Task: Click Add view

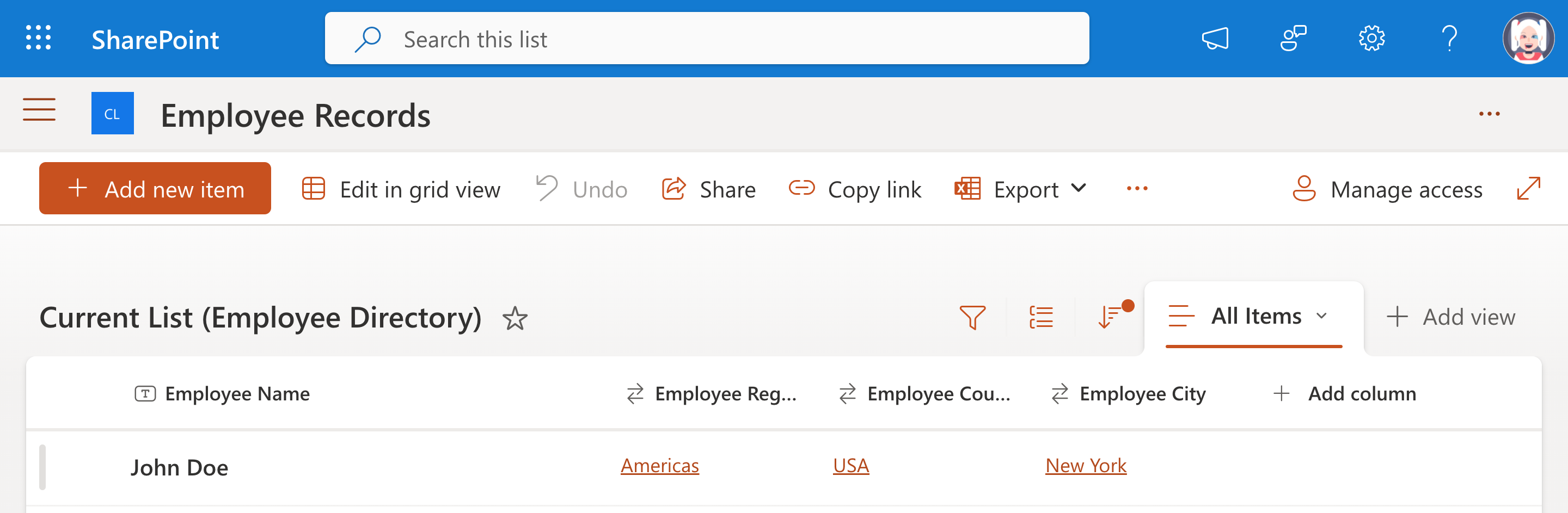Action: point(1450,317)
